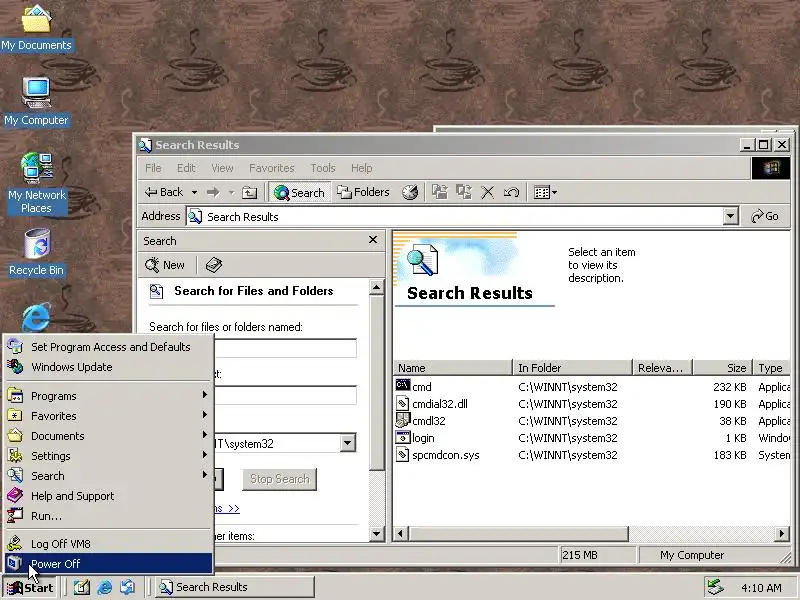This screenshot has height=600, width=800.
Task: Expand Favorites submenu in Start menu
Action: 109,415
